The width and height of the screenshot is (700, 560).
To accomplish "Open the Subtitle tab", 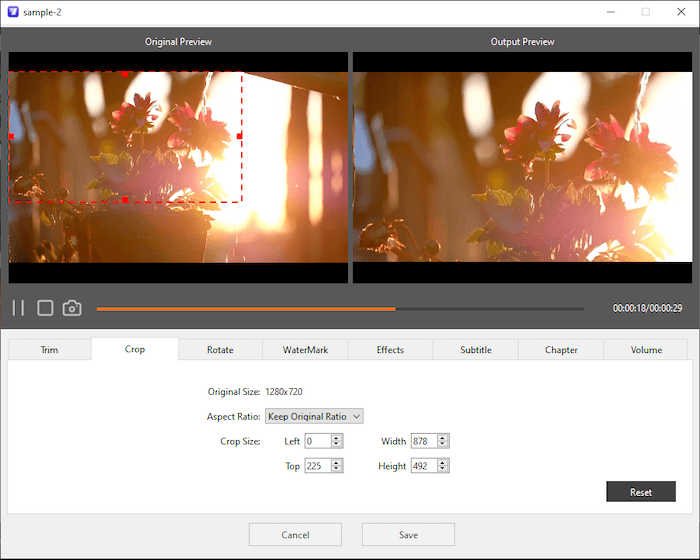I will pyautogui.click(x=475, y=350).
